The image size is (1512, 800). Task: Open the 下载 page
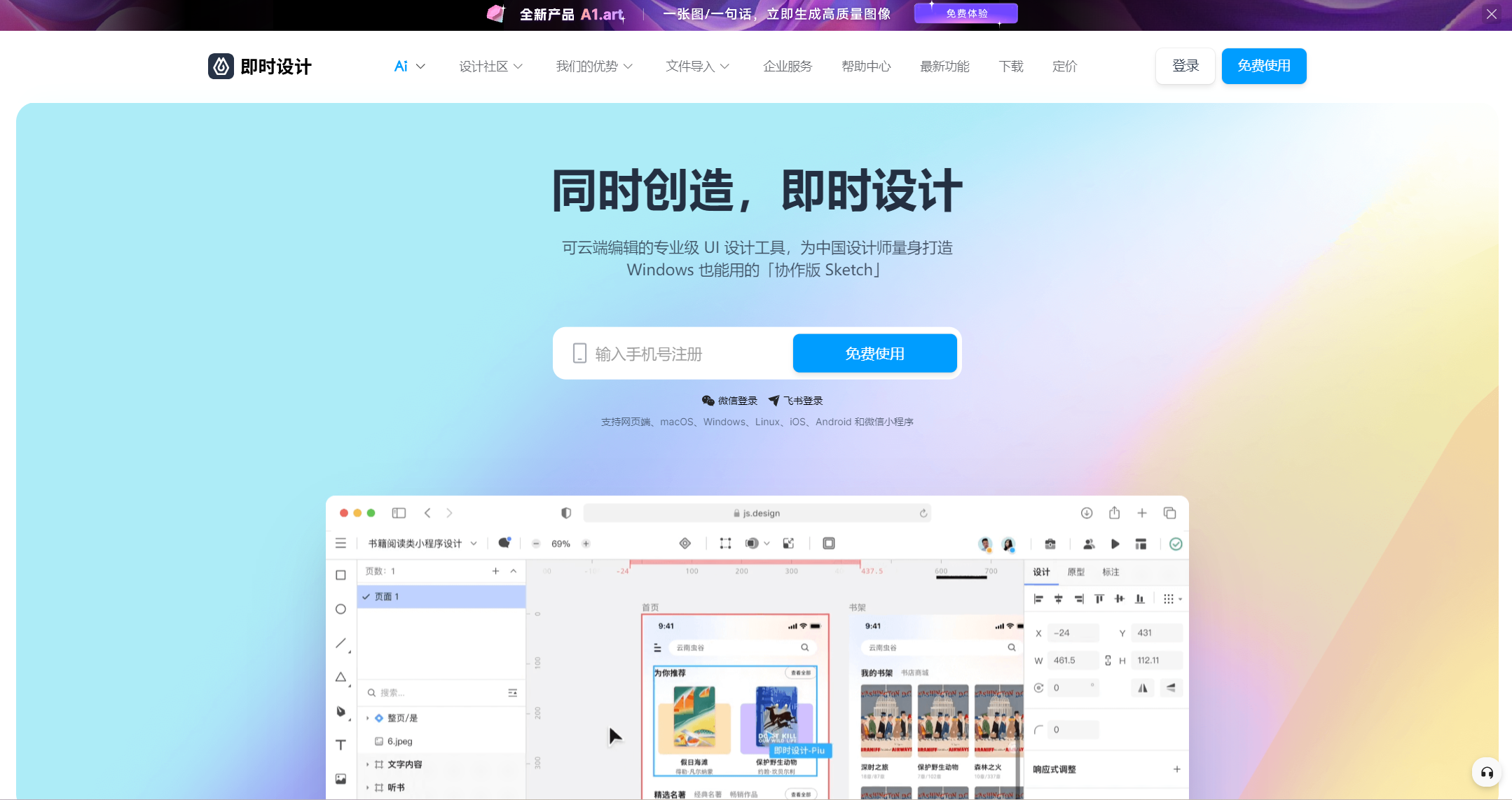coord(1011,67)
